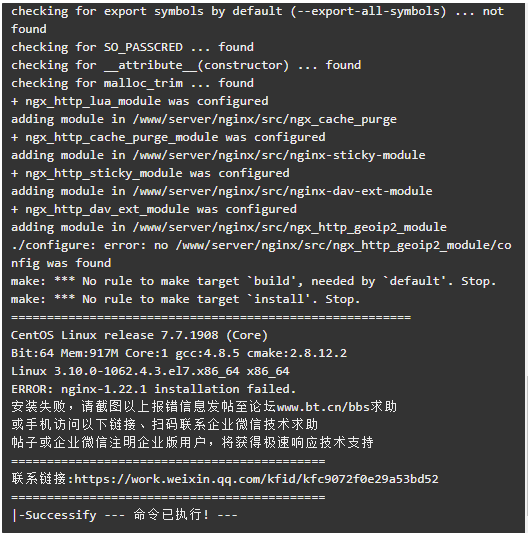
Task: Click the ngx_http_dav_ext_module was configured line
Action: coord(154,209)
